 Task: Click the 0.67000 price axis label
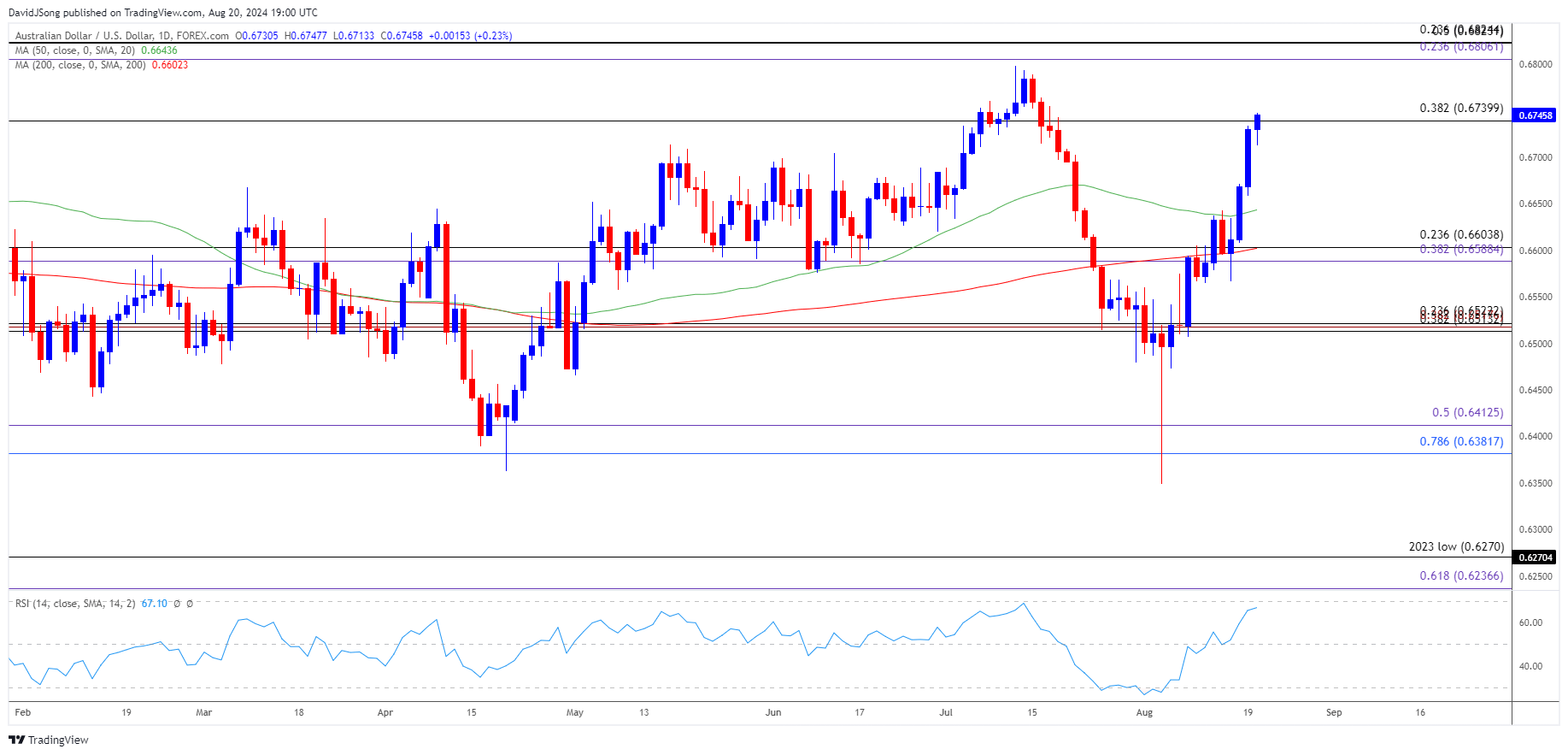pos(1536,158)
